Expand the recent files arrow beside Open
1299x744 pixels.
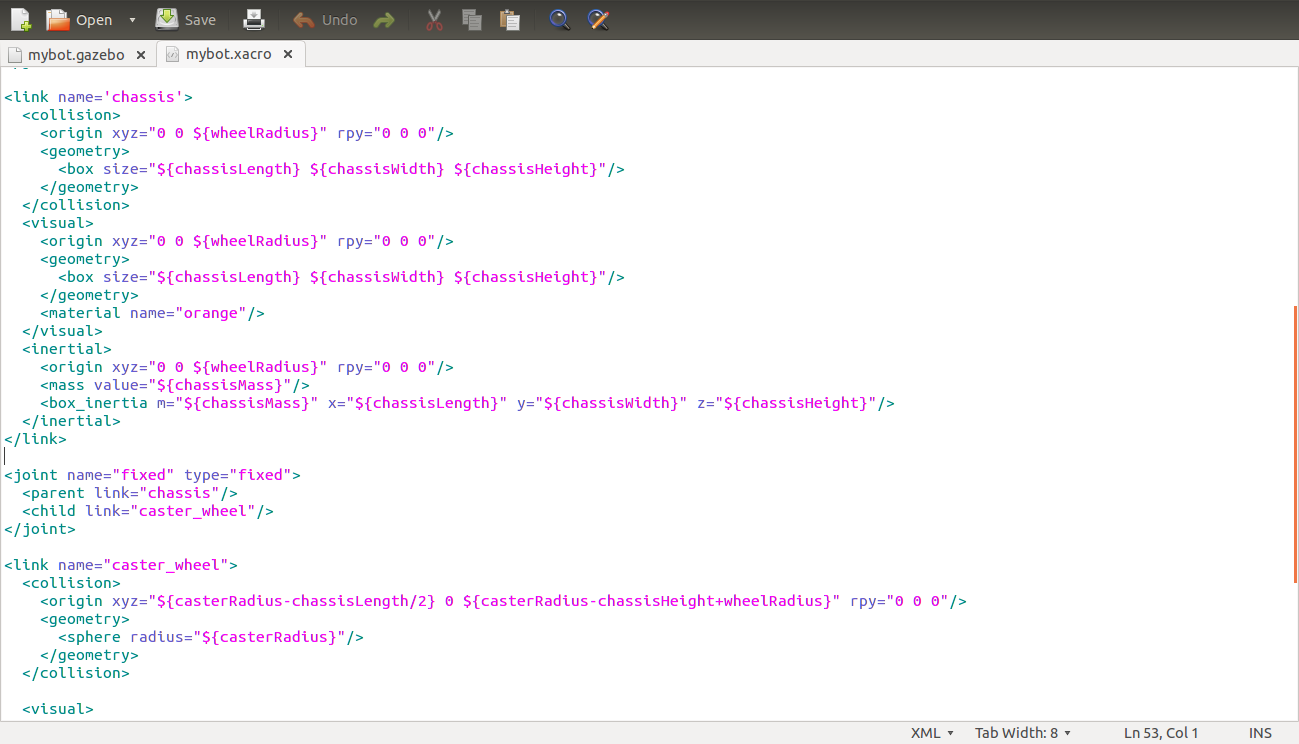point(133,20)
